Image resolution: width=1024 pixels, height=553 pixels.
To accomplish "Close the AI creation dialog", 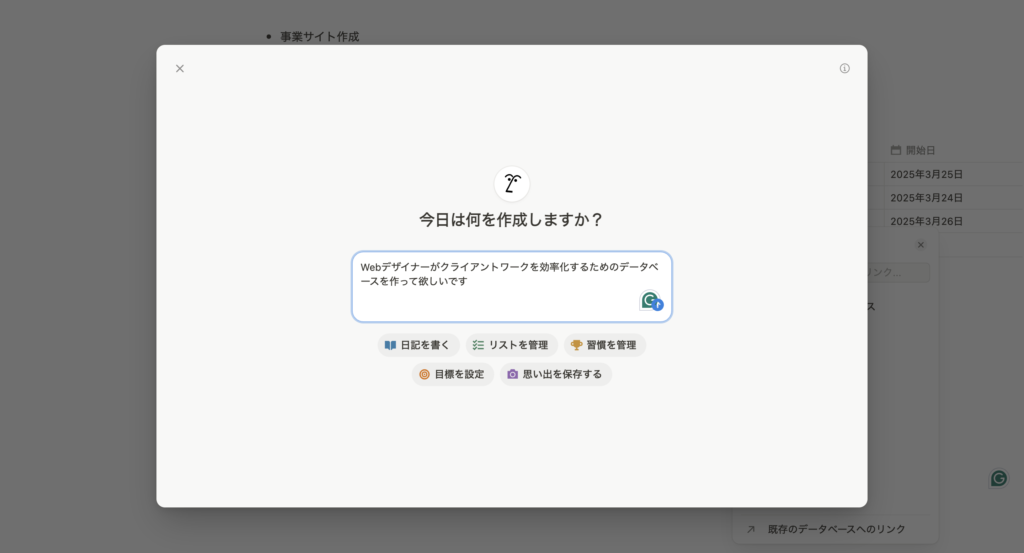I will [x=180, y=69].
